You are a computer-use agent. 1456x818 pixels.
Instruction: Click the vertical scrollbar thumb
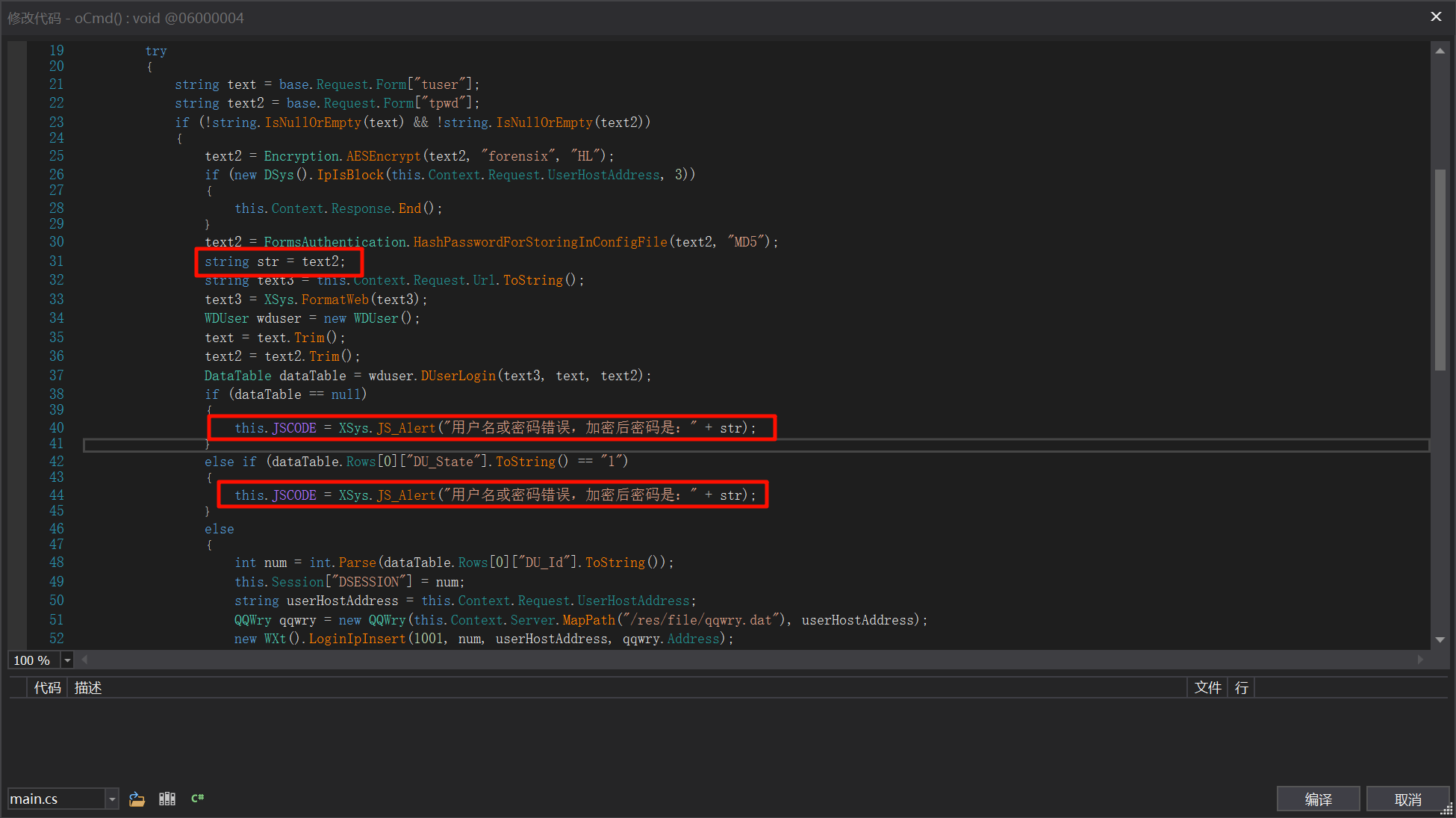[1440, 269]
